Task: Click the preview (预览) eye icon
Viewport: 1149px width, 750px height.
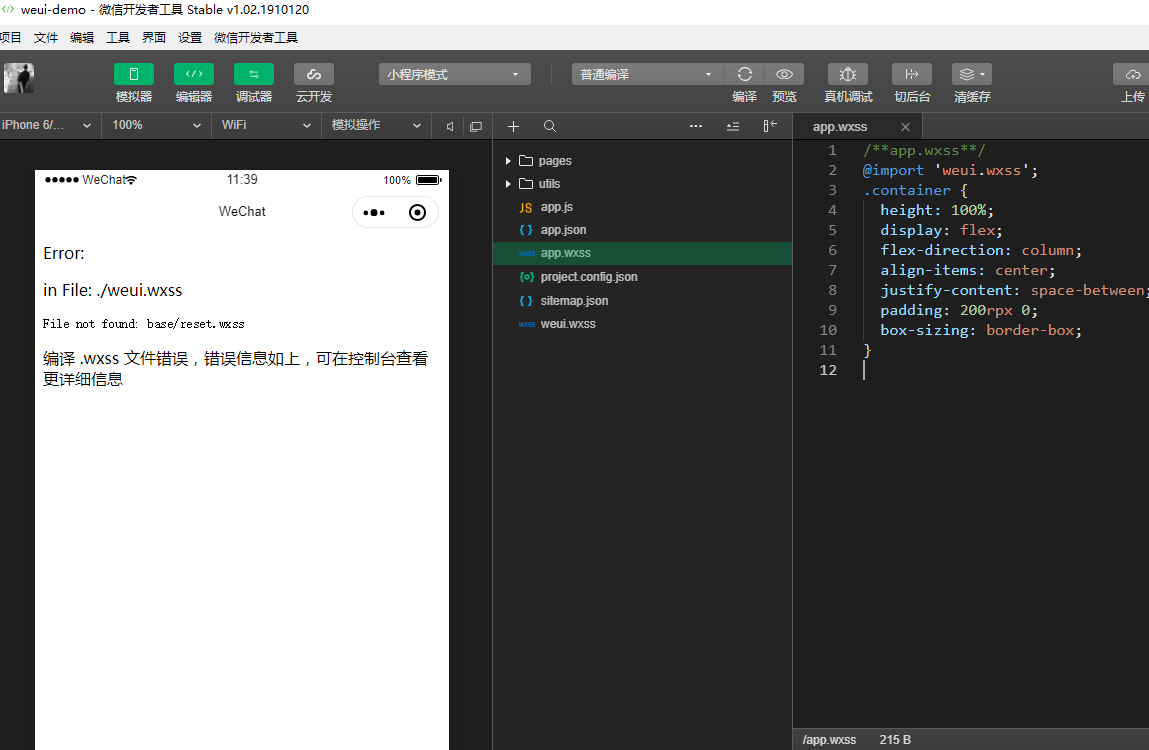Action: (784, 74)
